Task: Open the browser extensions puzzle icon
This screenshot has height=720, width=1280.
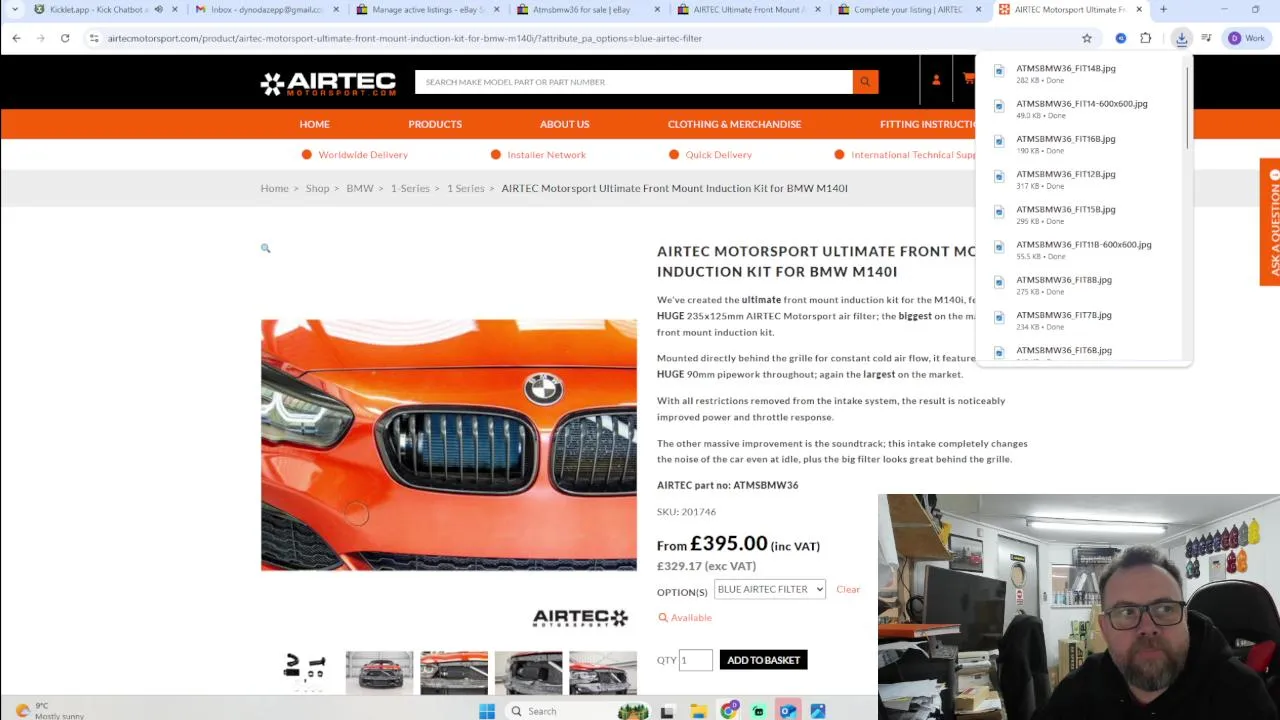Action: pyautogui.click(x=1146, y=38)
